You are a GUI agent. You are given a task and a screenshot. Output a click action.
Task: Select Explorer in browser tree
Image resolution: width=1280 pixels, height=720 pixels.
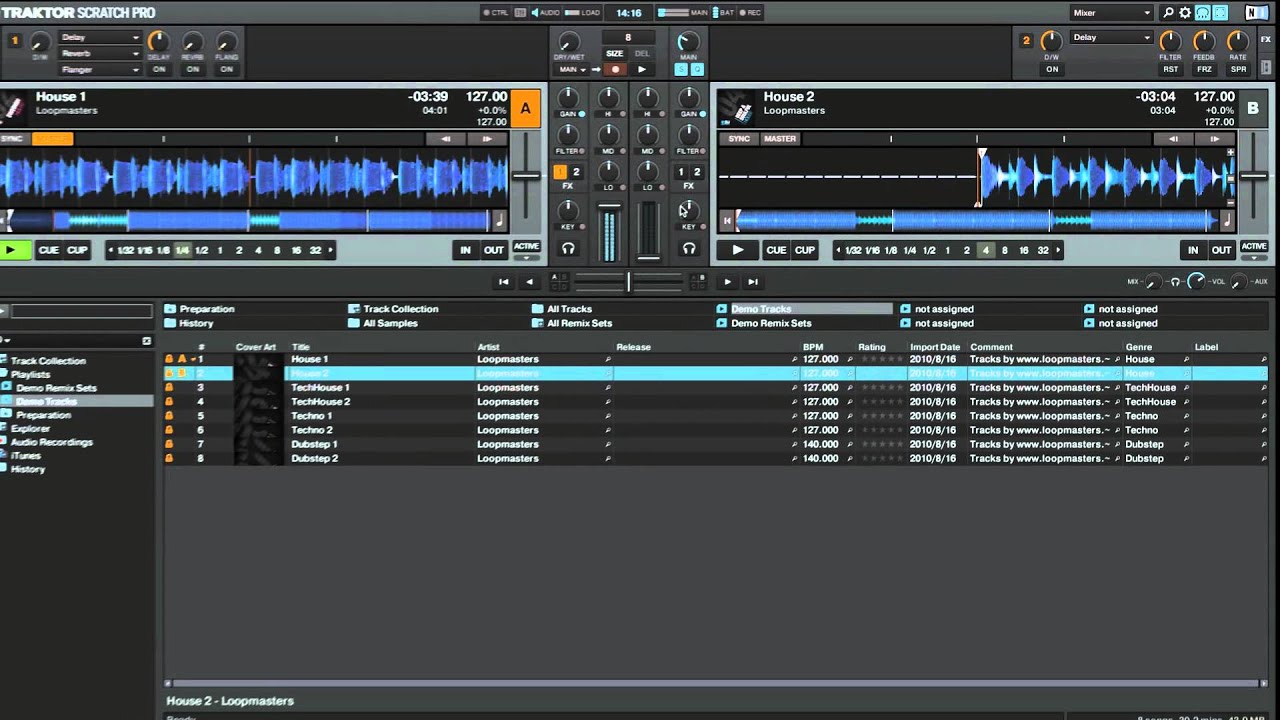coord(30,428)
